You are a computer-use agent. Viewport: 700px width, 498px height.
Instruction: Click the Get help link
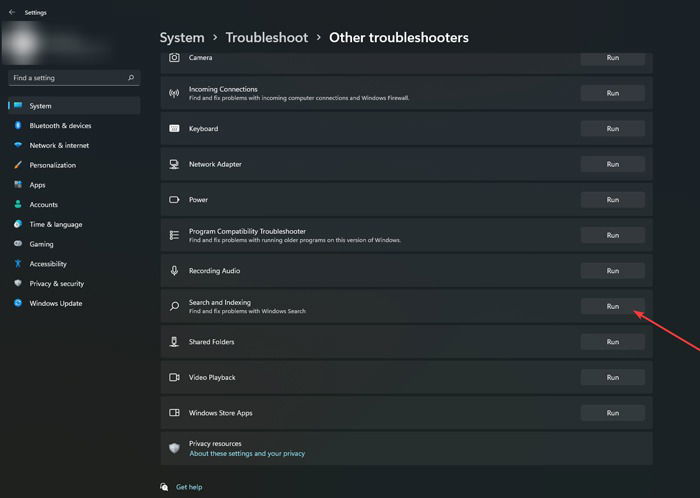point(189,487)
